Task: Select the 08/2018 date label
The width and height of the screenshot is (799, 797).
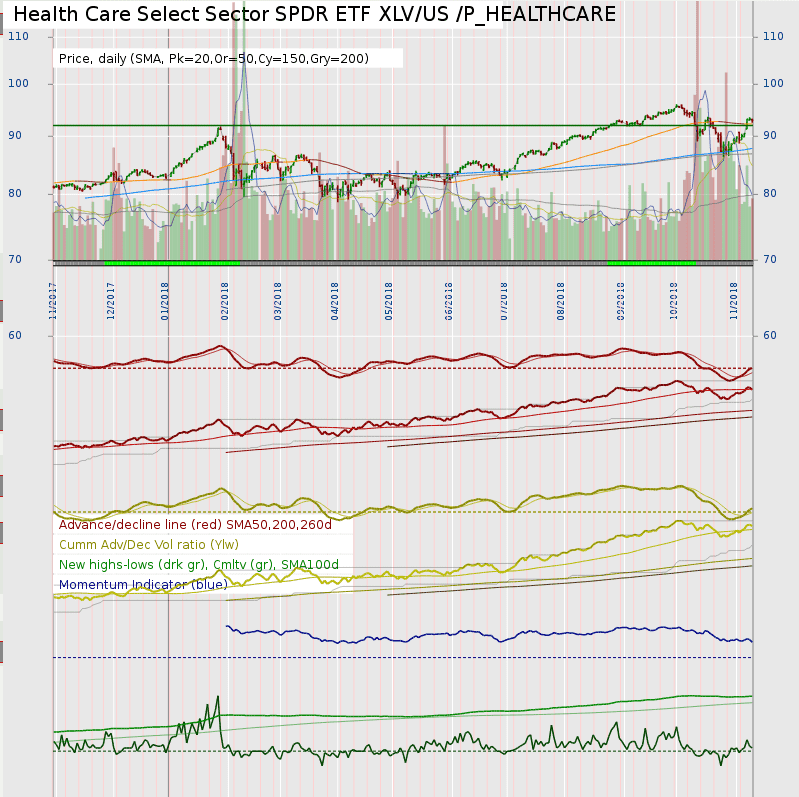Action: pos(561,301)
